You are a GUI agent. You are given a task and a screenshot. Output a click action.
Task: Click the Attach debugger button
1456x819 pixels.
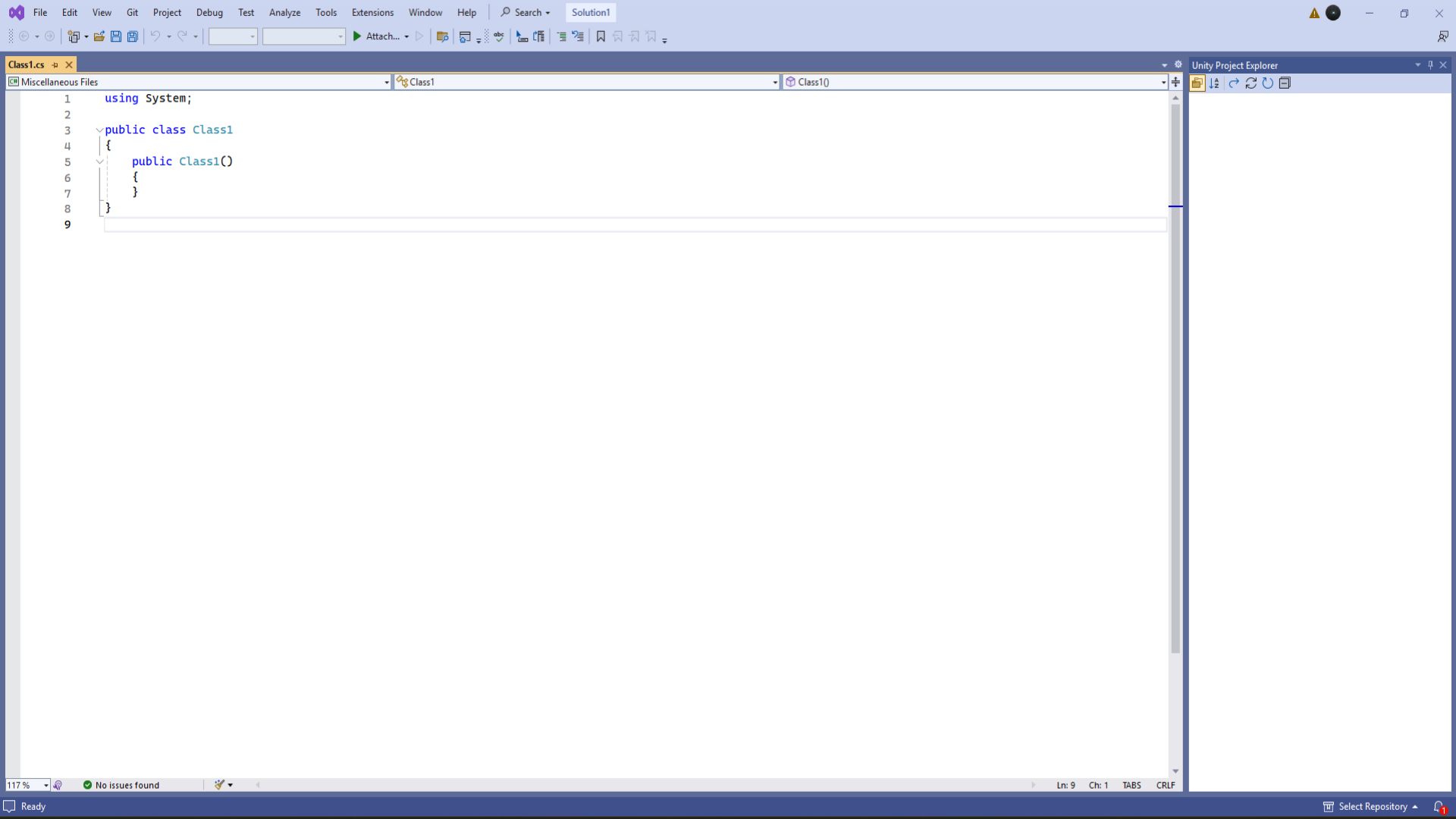[x=376, y=36]
